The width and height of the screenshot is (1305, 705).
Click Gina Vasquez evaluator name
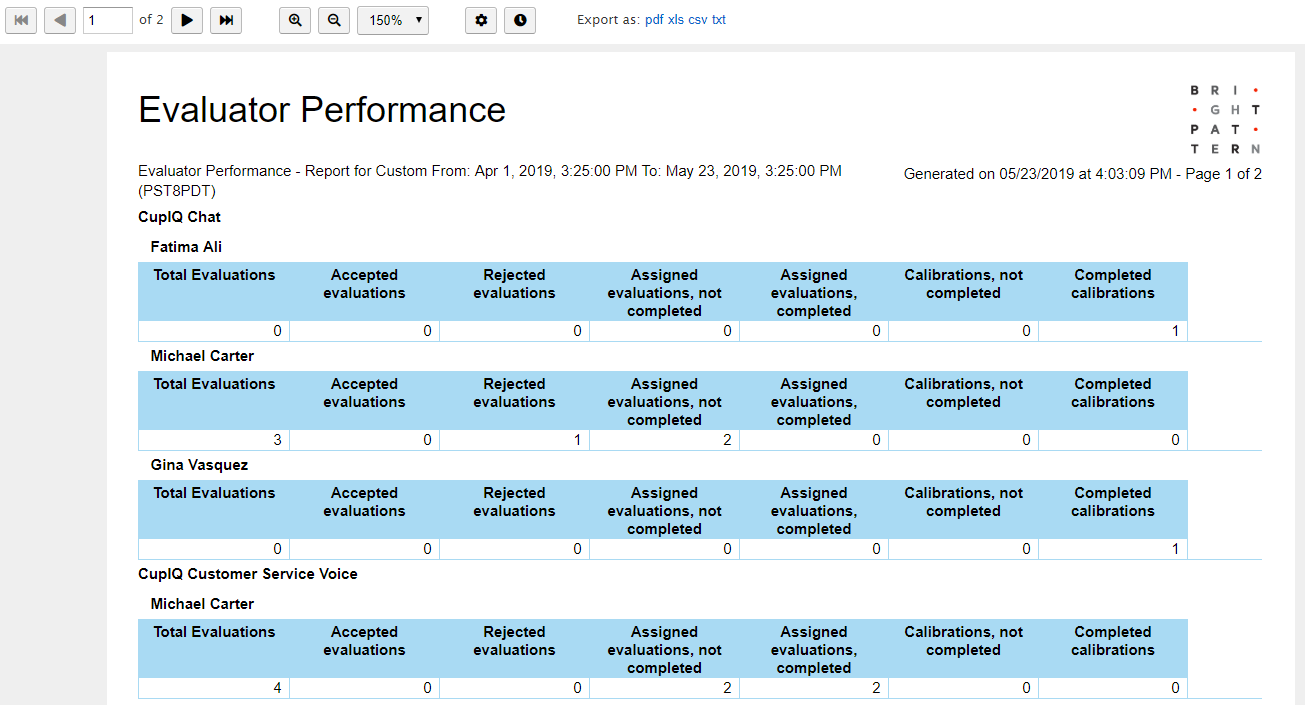coord(199,465)
